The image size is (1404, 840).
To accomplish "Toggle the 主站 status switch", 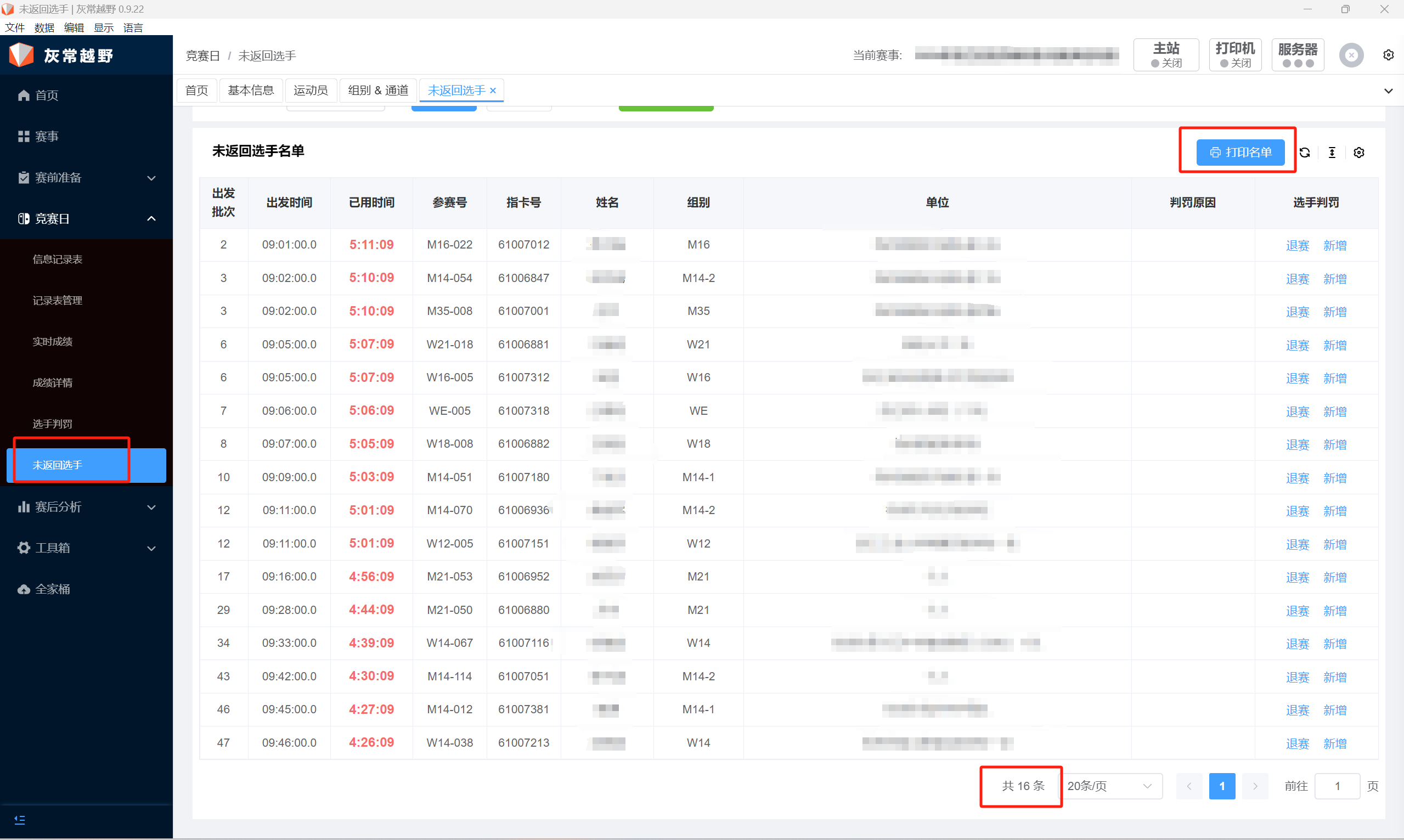I will [1166, 55].
